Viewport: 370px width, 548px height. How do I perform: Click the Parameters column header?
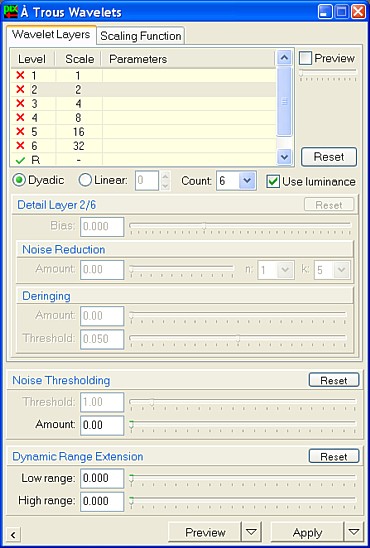coord(189,59)
